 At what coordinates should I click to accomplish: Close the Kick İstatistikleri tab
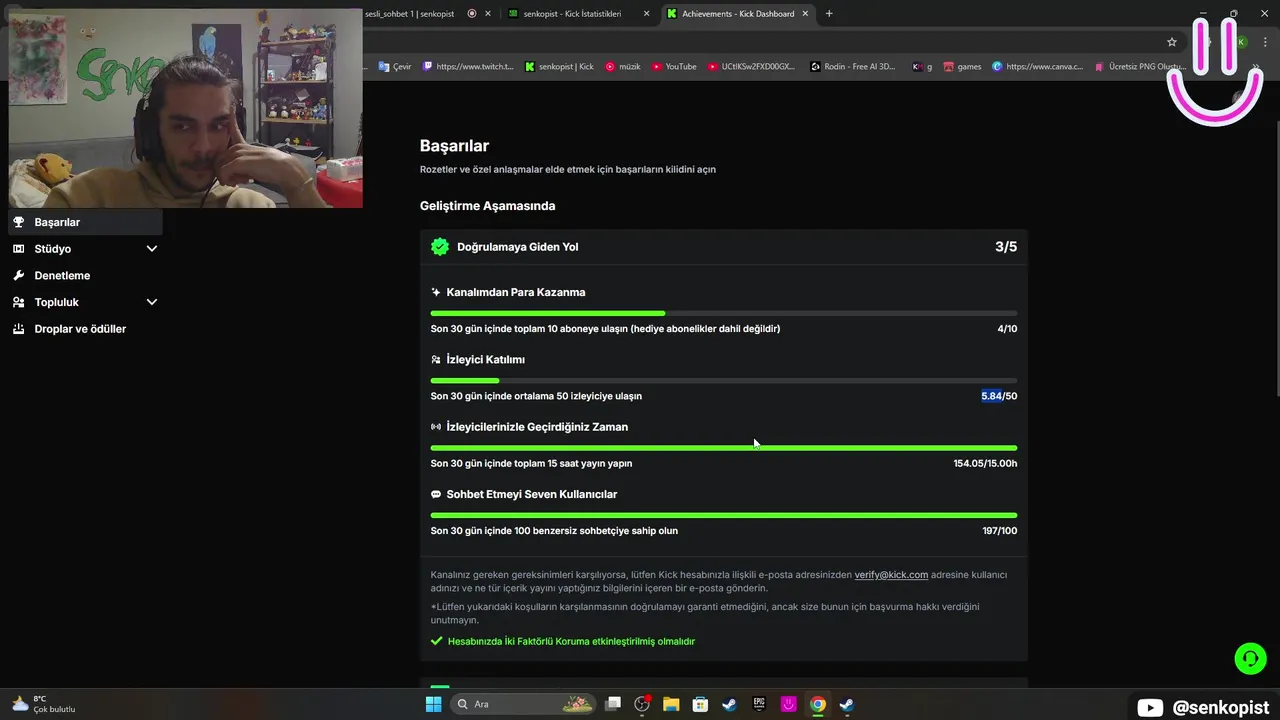647,14
